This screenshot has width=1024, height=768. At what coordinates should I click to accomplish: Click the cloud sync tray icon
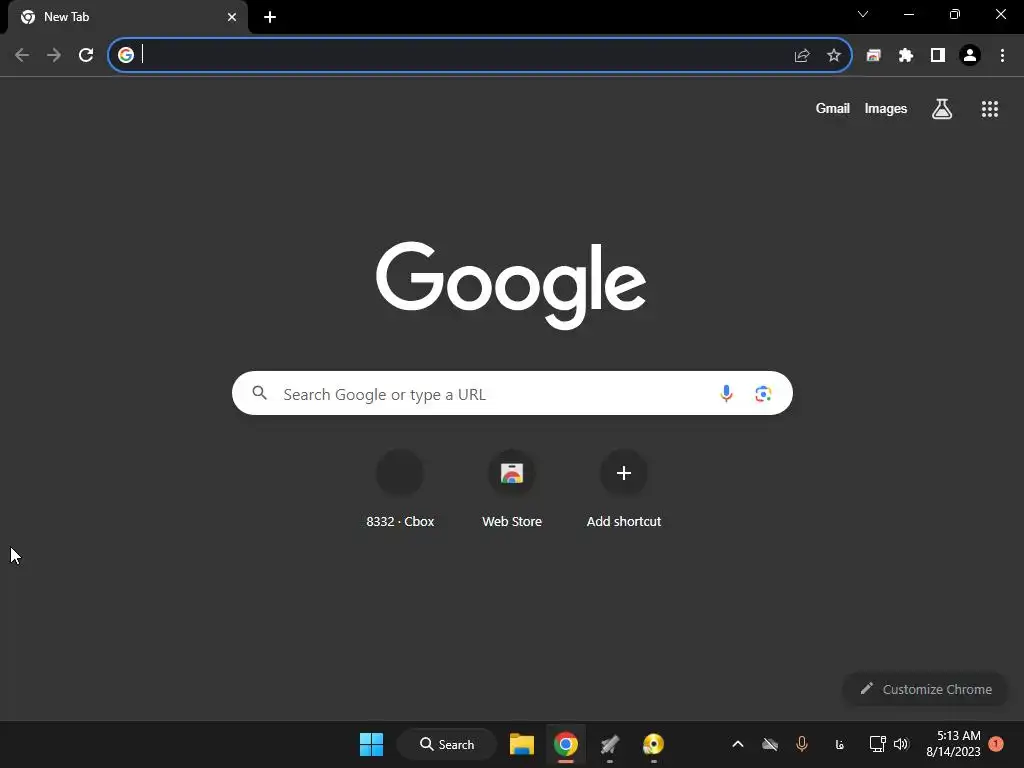pos(770,744)
